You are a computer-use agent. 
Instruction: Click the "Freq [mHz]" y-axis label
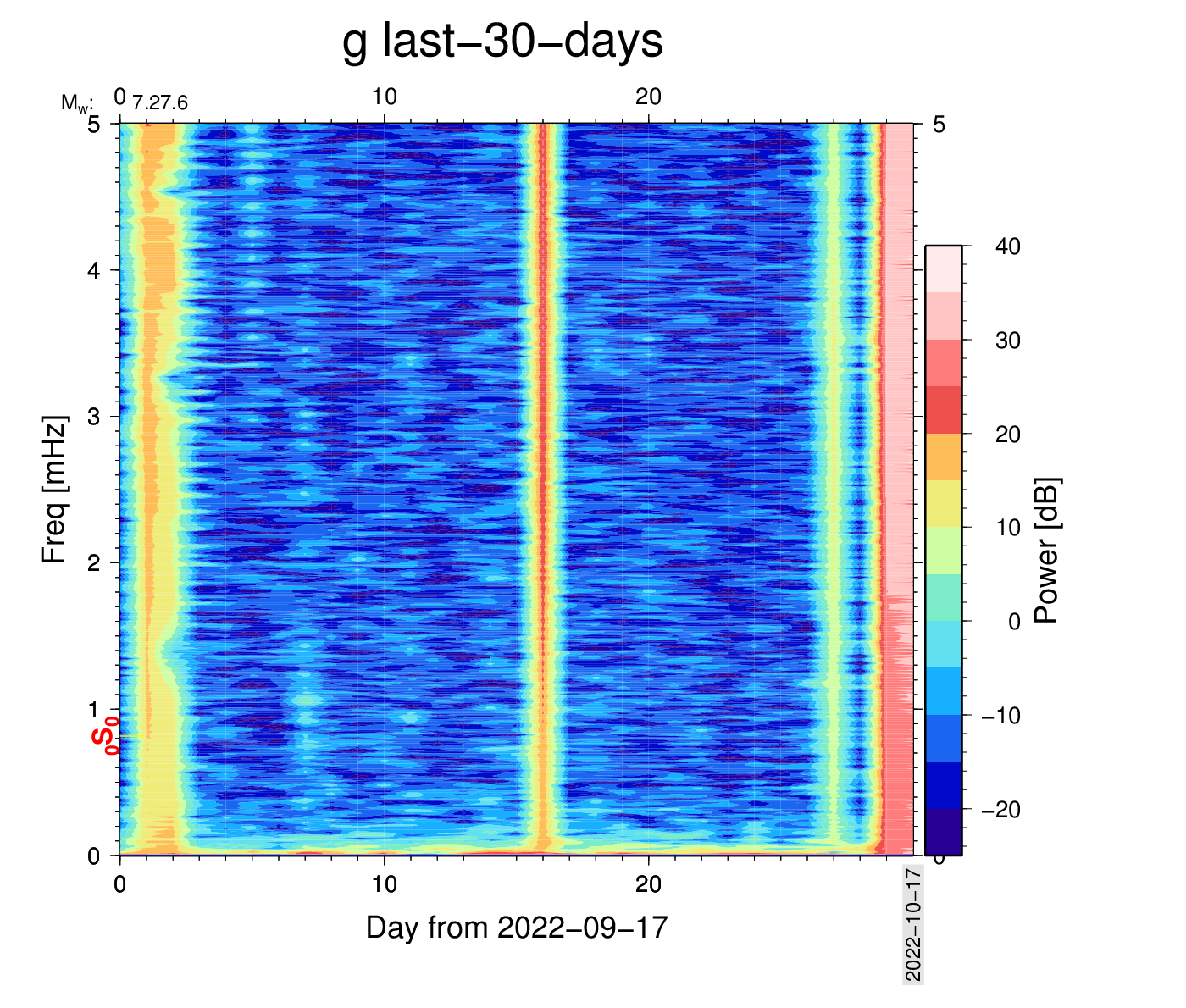(54, 490)
